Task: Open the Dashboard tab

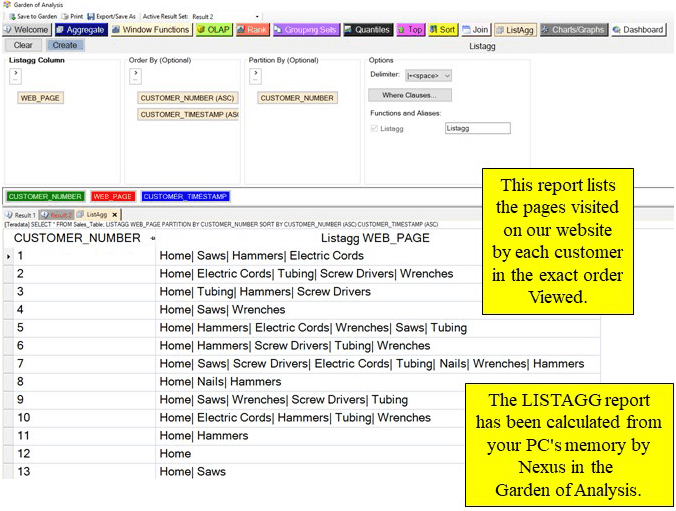Action: click(639, 30)
